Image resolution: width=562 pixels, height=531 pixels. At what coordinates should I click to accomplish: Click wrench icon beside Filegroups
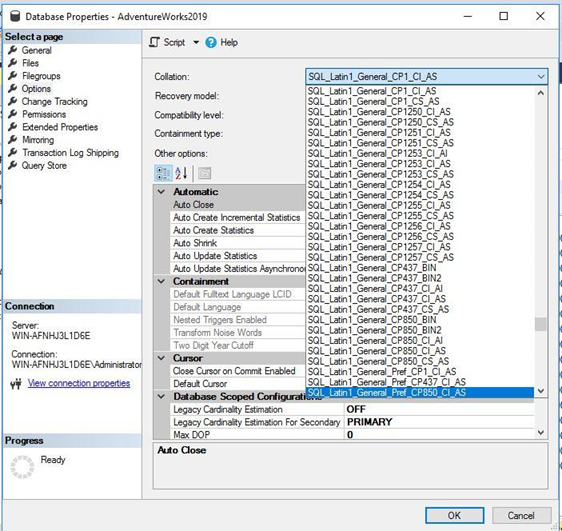tap(13, 76)
